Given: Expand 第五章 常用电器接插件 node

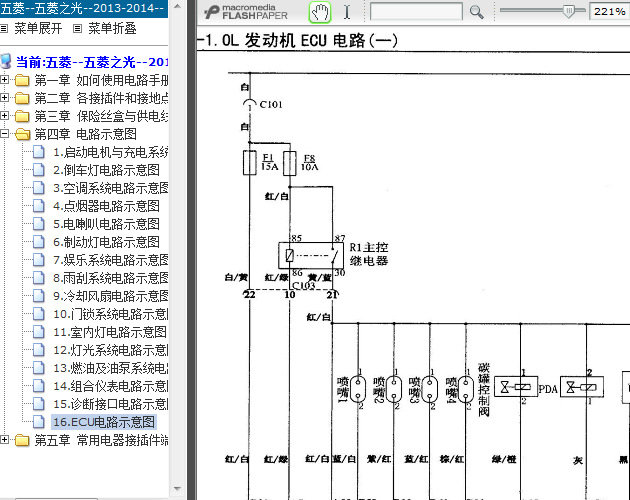Looking at the screenshot, I should tap(4, 440).
